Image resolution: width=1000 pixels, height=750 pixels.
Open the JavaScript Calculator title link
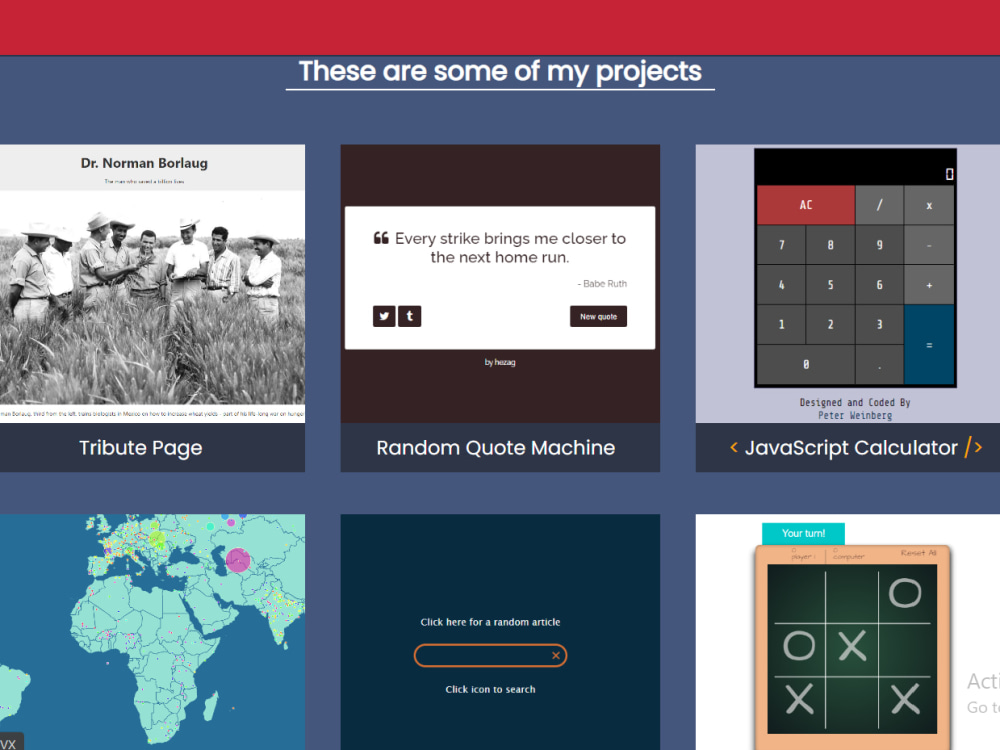855,448
